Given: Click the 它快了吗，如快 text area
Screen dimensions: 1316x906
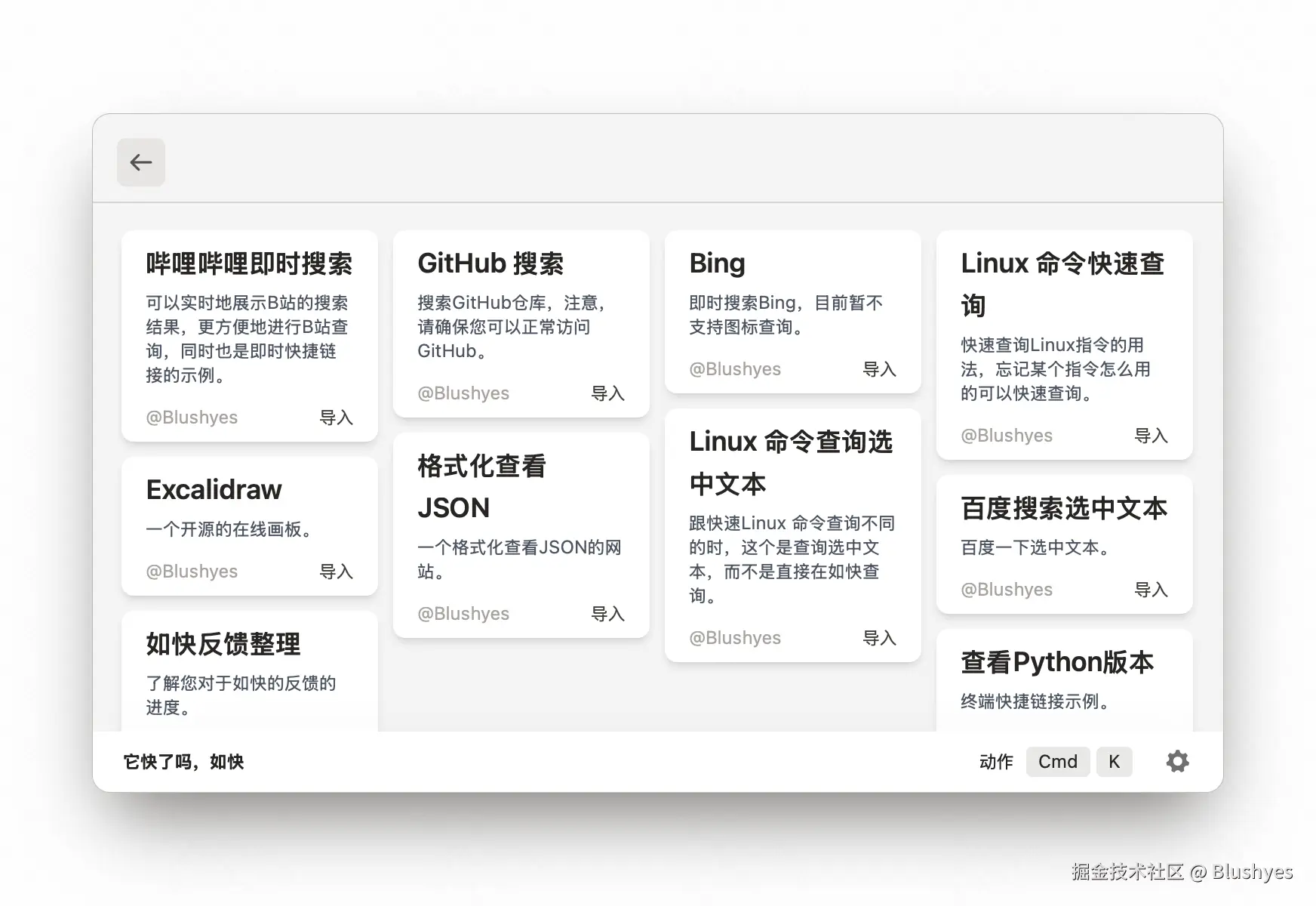Looking at the screenshot, I should (183, 762).
